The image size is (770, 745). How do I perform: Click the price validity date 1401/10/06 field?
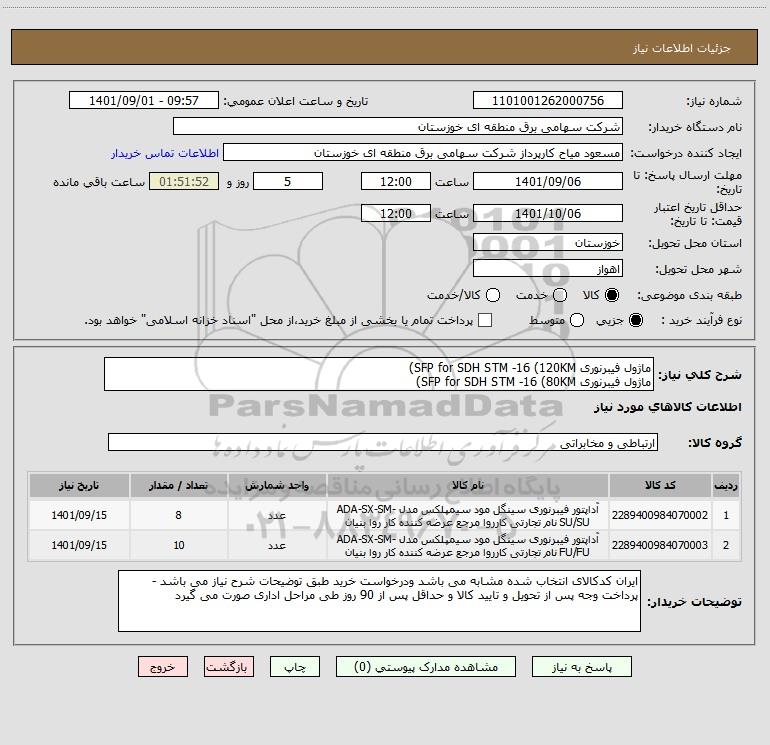click(x=548, y=213)
